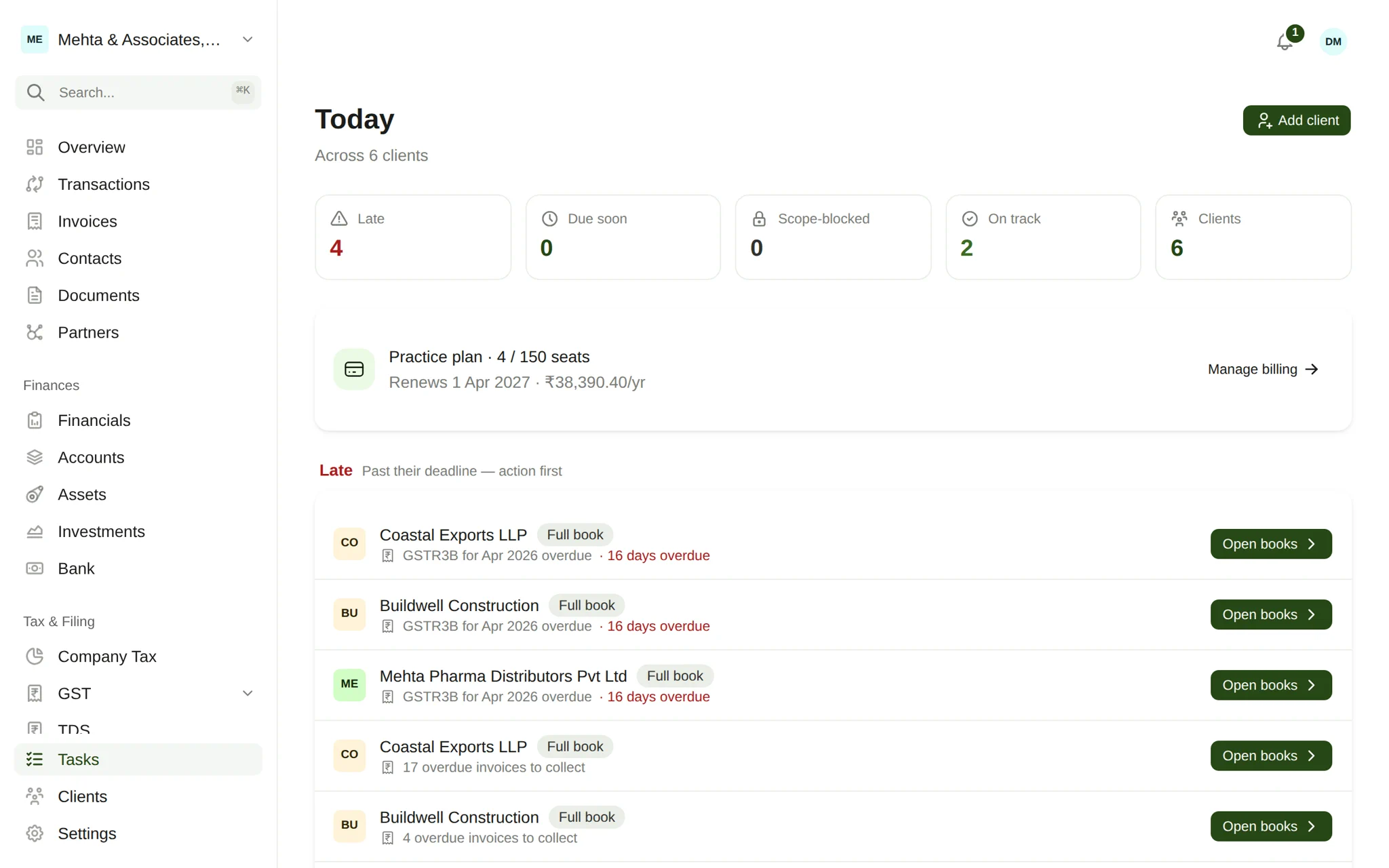The width and height of the screenshot is (1389, 868).
Task: Click the notification bell icon
Action: [1284, 42]
